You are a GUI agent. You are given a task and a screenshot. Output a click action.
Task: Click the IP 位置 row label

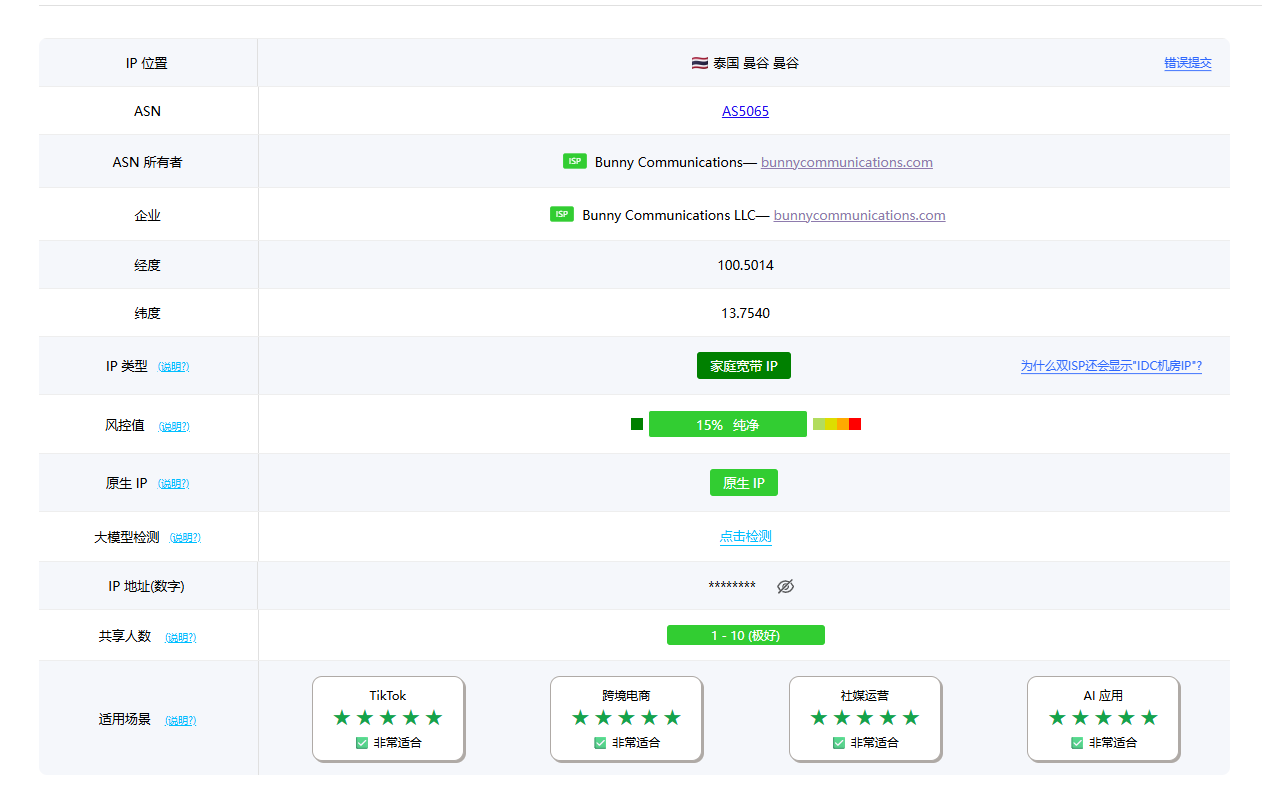147,63
